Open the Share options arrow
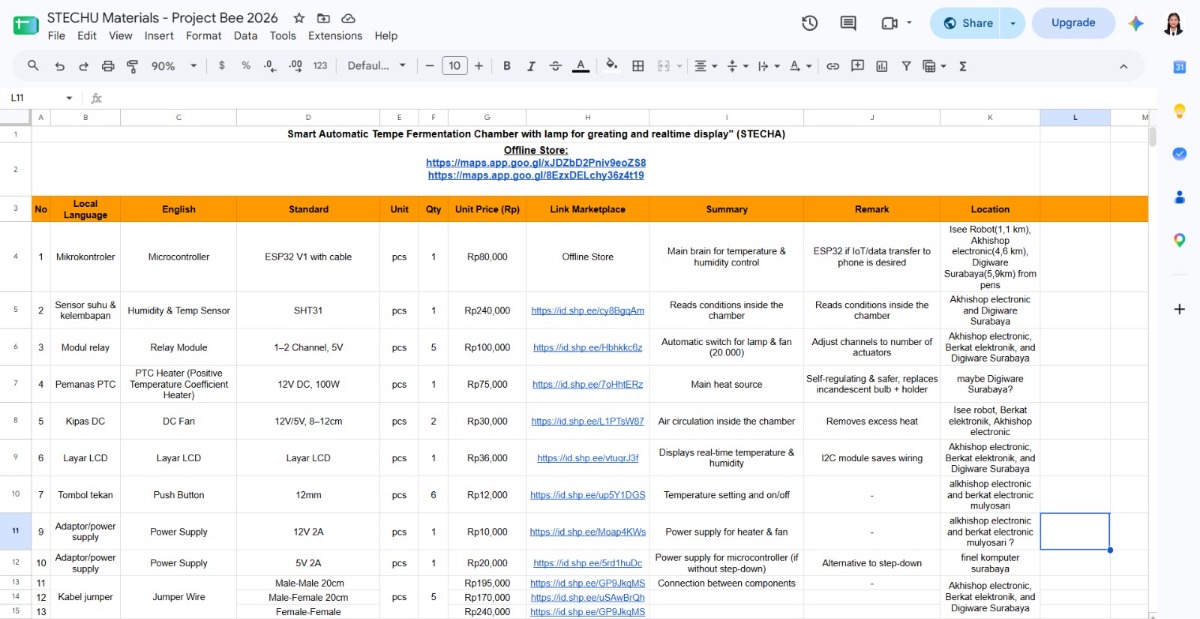Image resolution: width=1200 pixels, height=619 pixels. point(1012,23)
